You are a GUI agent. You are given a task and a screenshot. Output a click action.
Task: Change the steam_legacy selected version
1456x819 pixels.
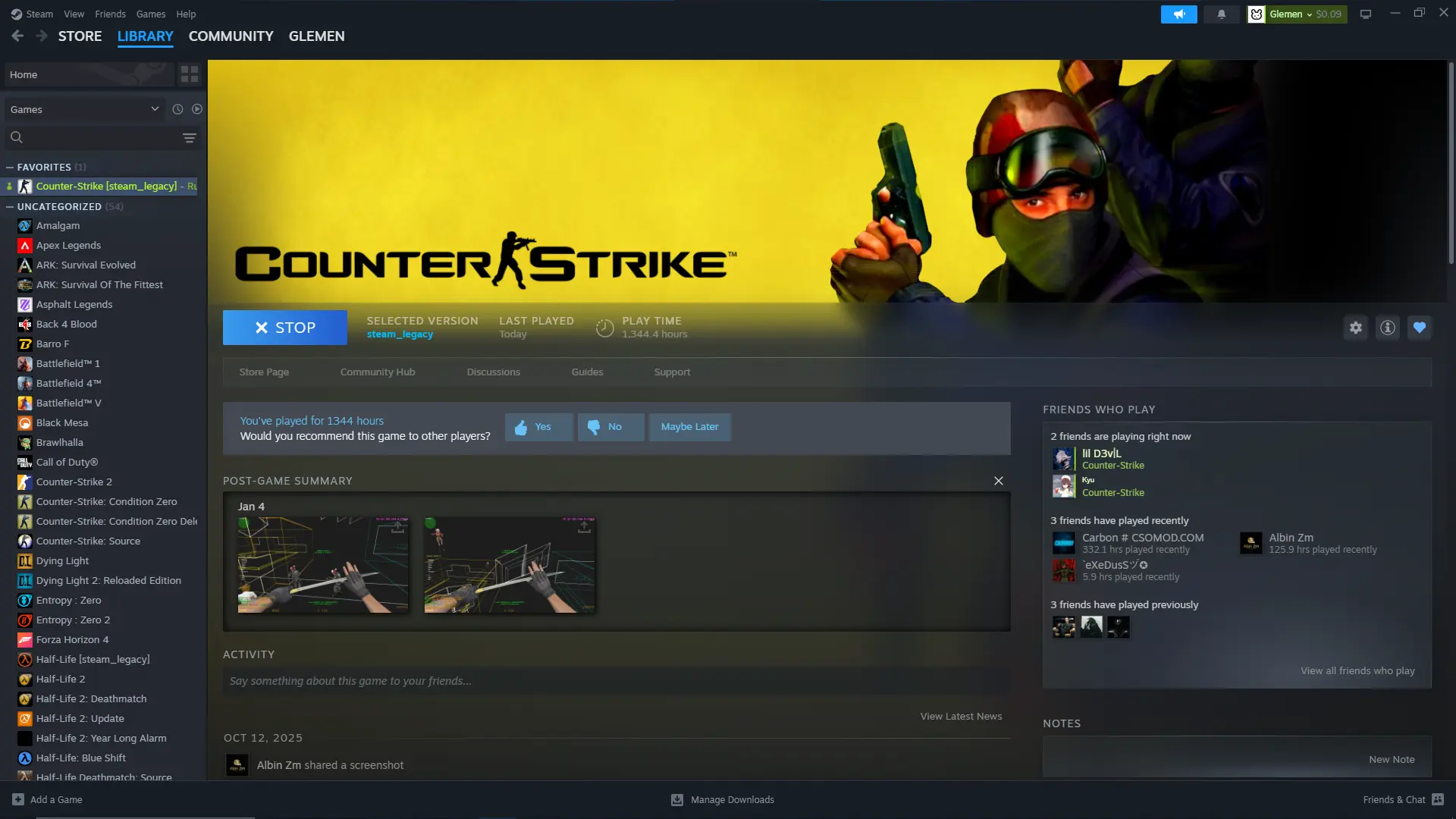point(400,334)
